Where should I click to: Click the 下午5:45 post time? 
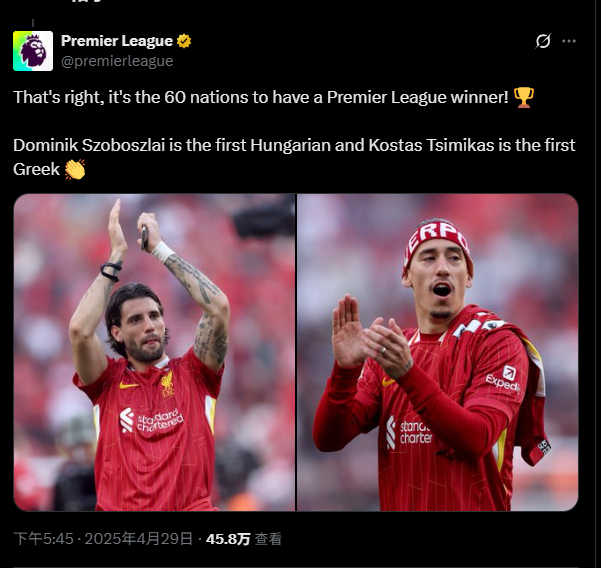[x=43, y=539]
